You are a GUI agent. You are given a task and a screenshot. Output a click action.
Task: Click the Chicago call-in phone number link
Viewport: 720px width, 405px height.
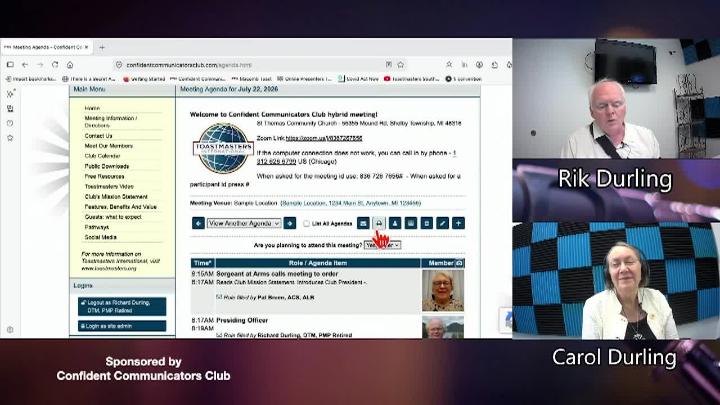(x=276, y=162)
